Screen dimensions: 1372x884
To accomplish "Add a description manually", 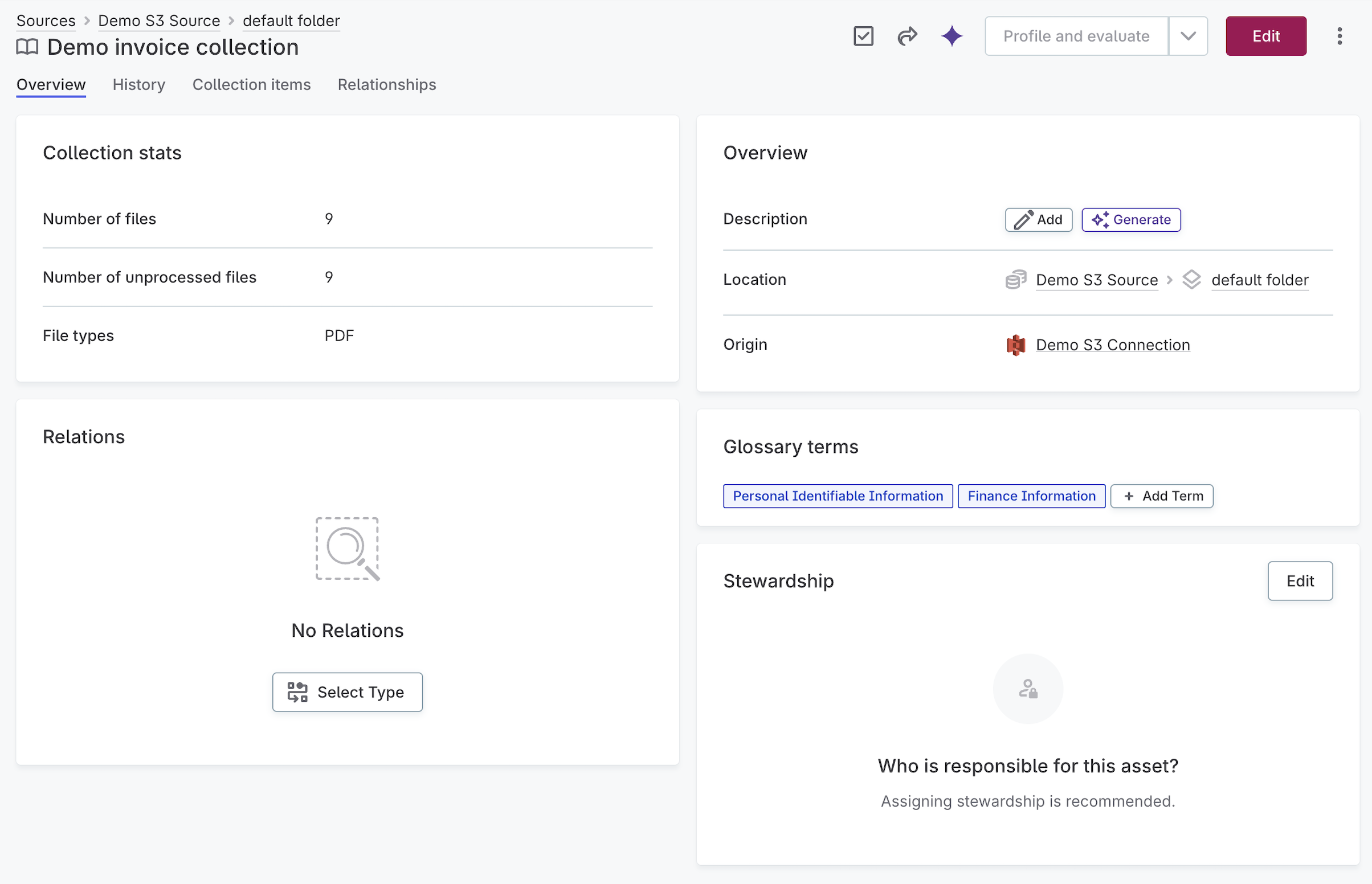I will [x=1038, y=220].
